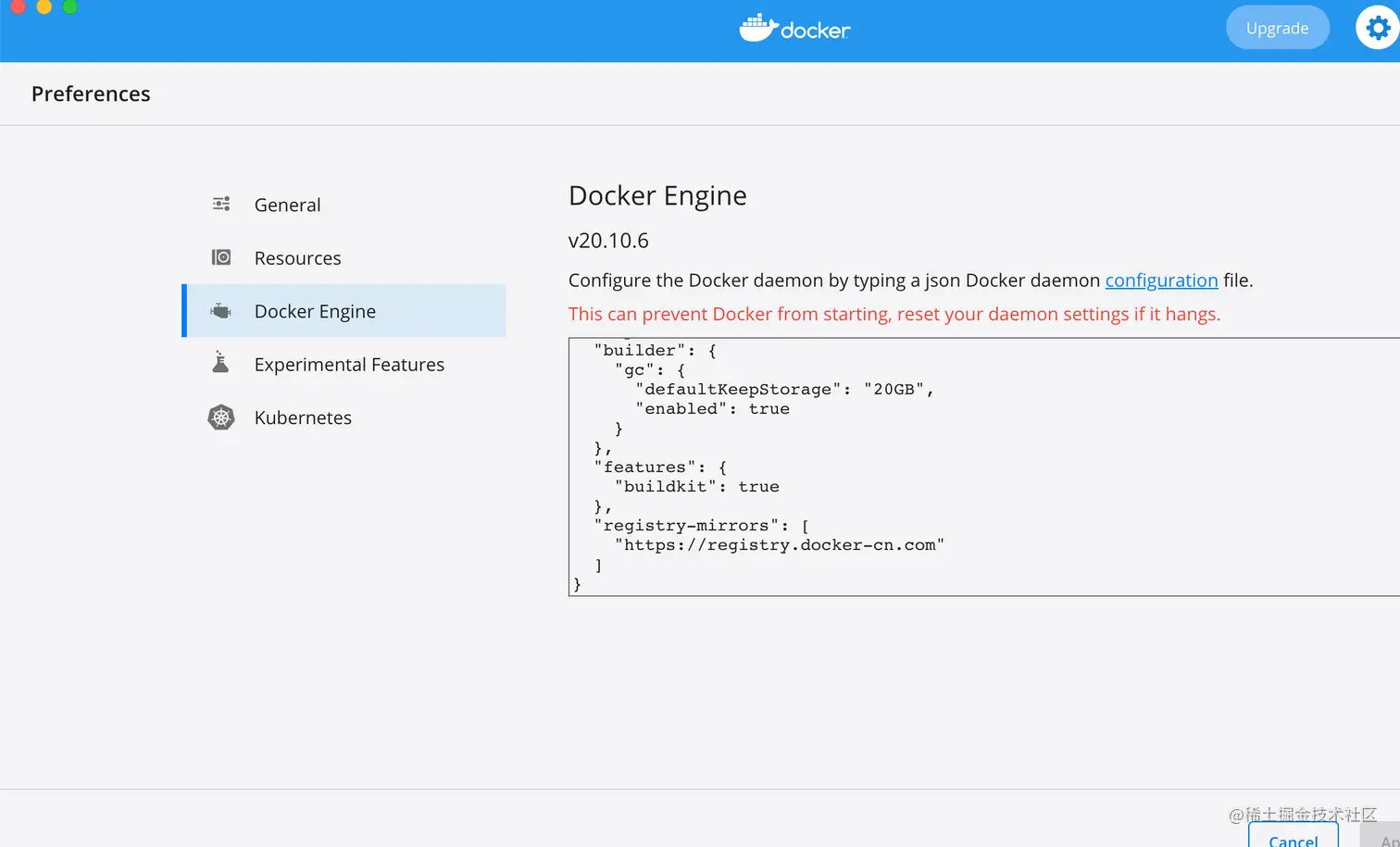Click the Resources disk icon

221,257
